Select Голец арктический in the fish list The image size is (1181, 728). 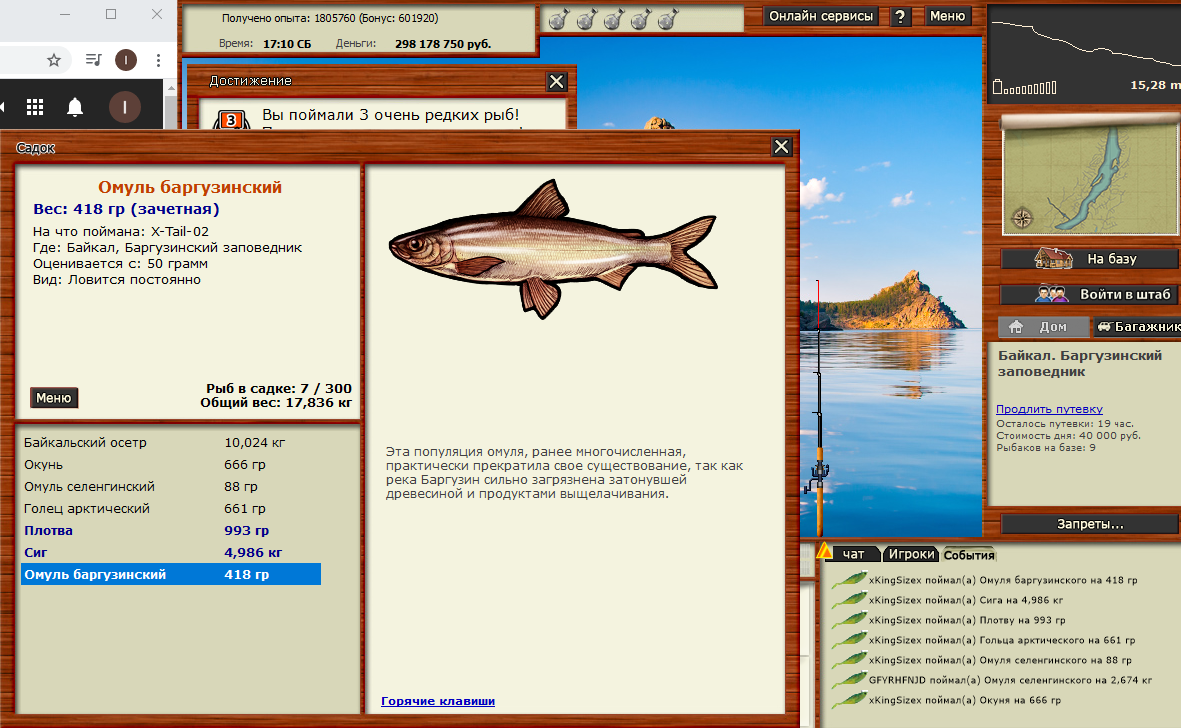point(171,508)
